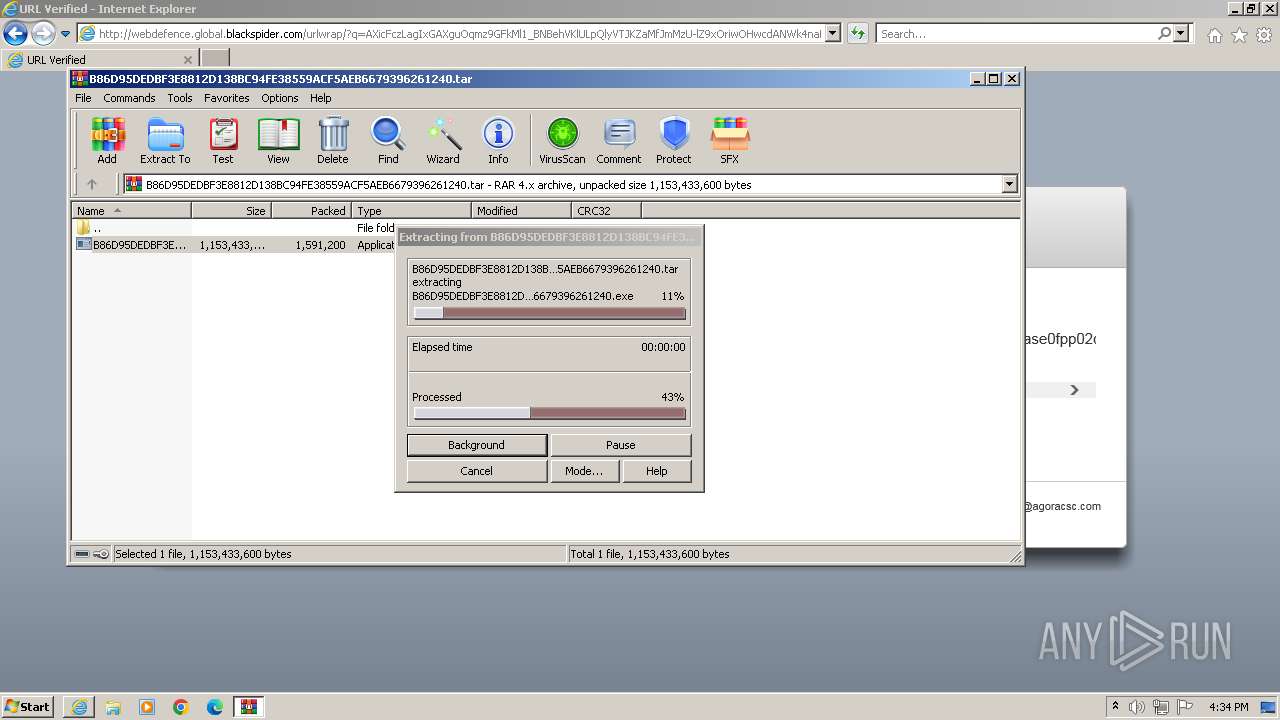
Task: Launch the Wizard wand tool
Action: [x=443, y=140]
